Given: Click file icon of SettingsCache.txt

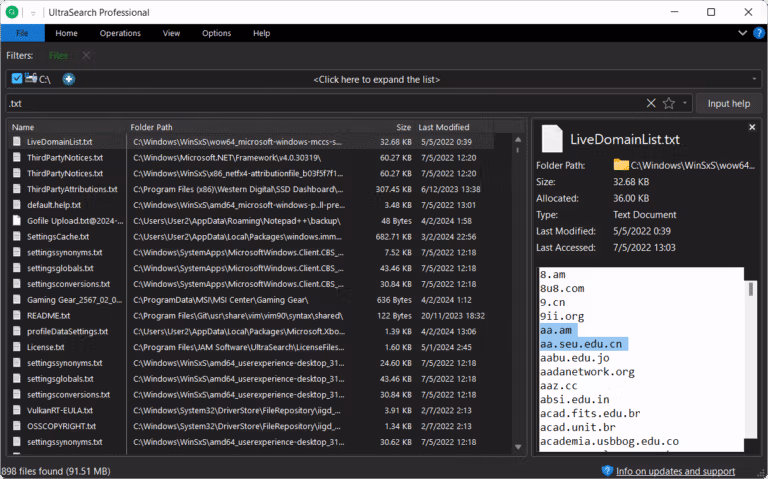Looking at the screenshot, I should click(x=17, y=237).
